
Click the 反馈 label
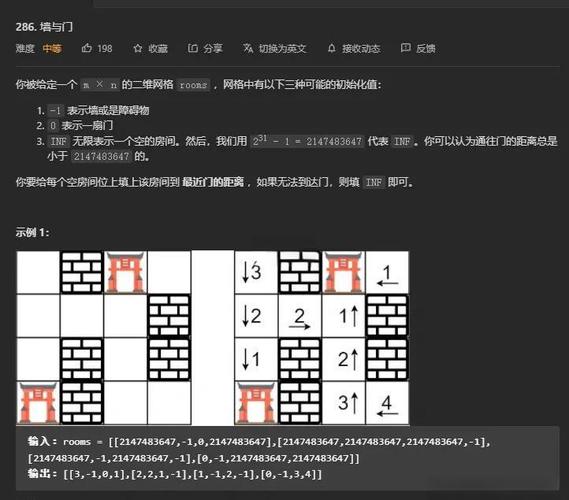coord(426,48)
